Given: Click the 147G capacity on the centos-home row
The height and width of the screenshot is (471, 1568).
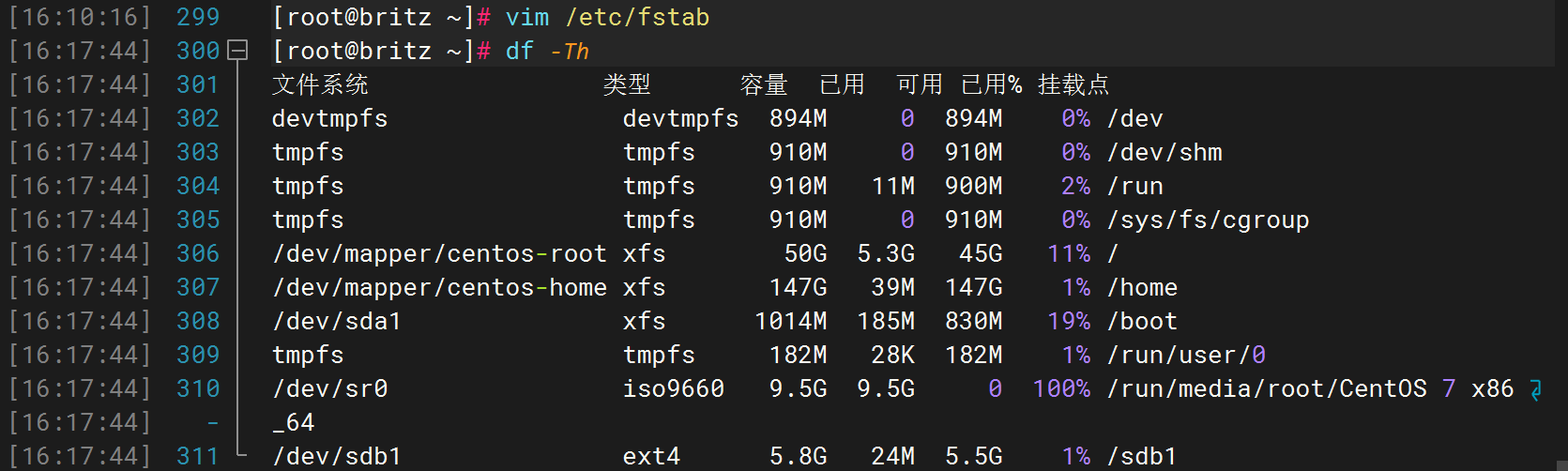Looking at the screenshot, I should pos(799,287).
